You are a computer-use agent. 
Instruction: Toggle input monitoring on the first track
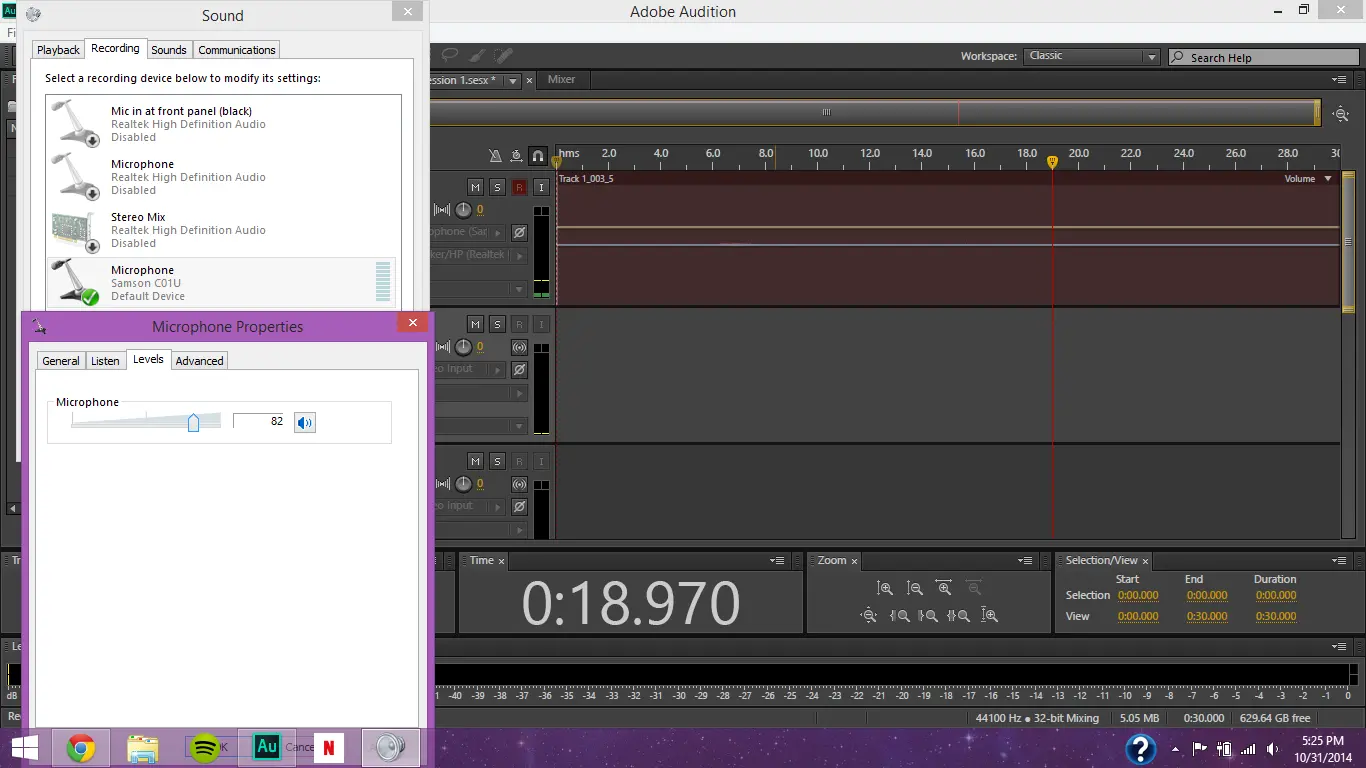[x=541, y=187]
